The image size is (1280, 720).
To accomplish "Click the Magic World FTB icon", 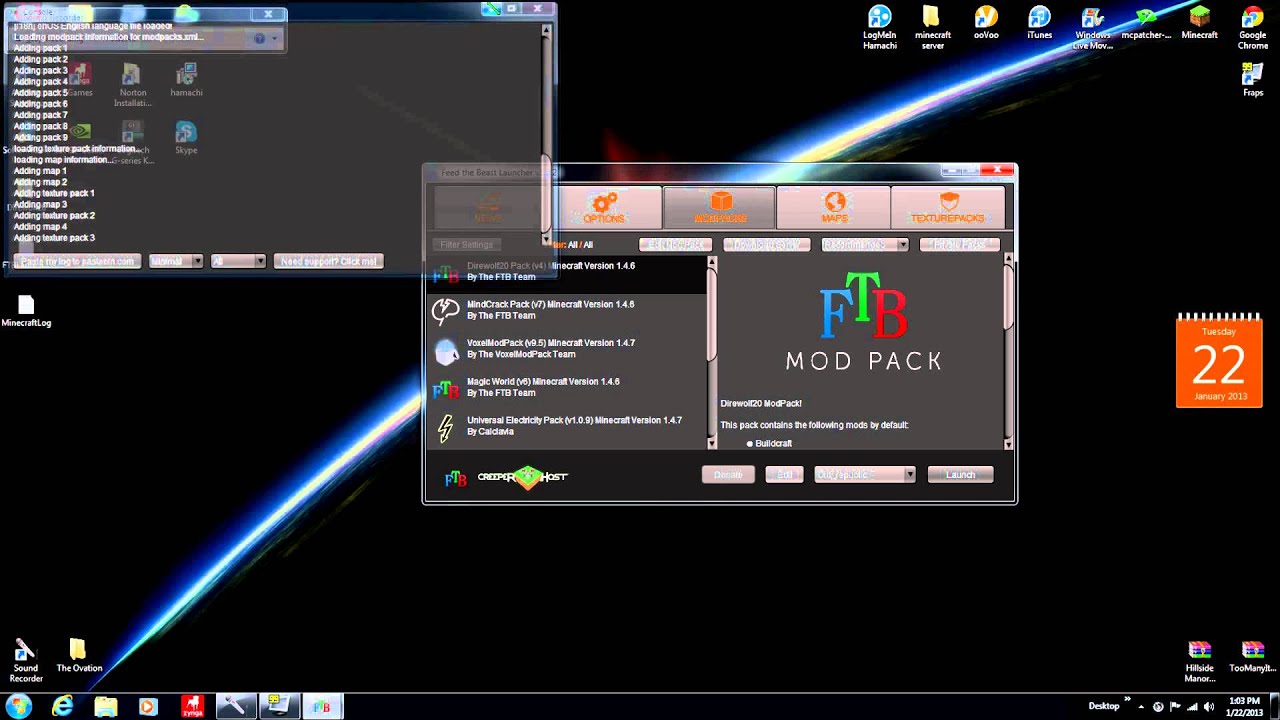I will click(x=446, y=389).
